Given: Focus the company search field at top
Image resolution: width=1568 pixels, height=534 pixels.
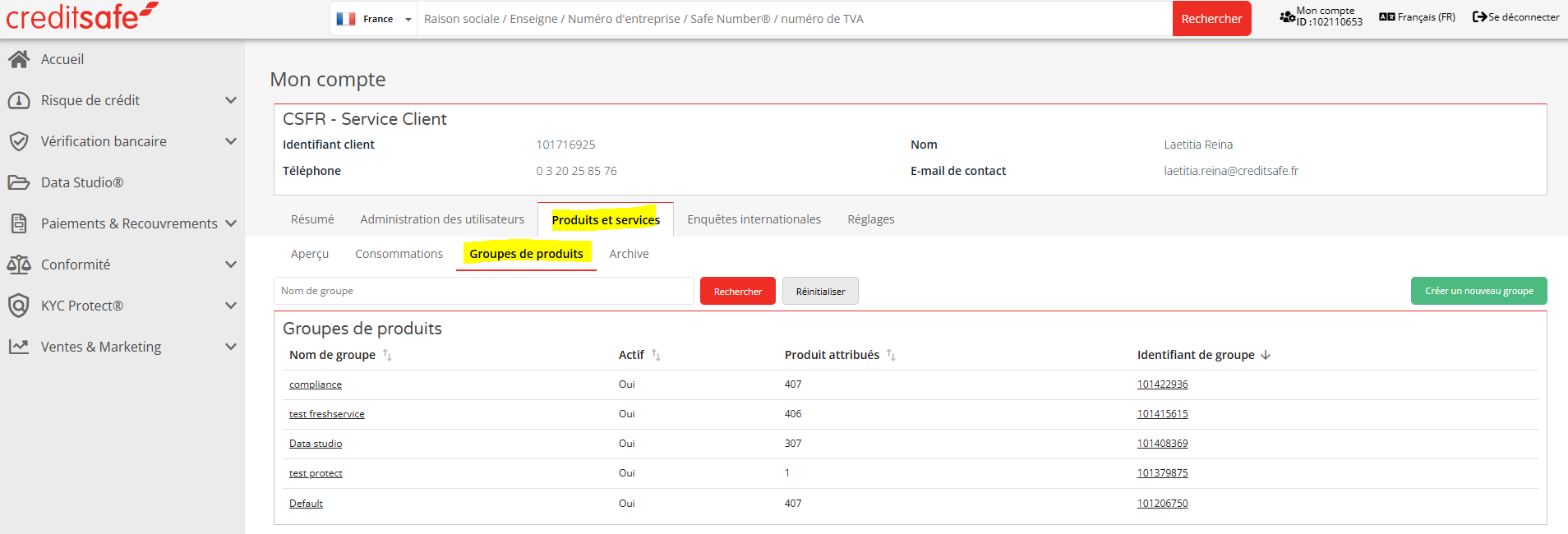Looking at the screenshot, I should pyautogui.click(x=795, y=19).
